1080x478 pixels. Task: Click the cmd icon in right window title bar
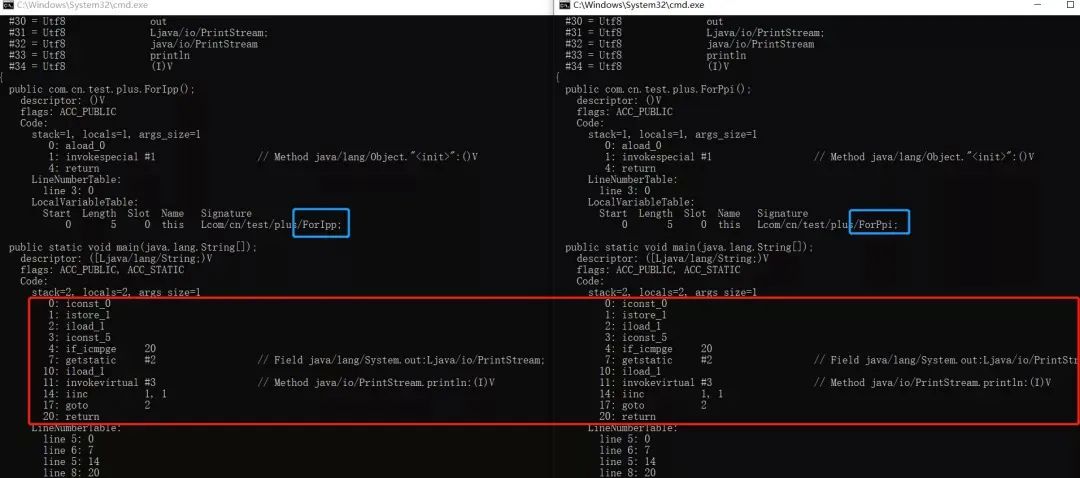point(564,5)
